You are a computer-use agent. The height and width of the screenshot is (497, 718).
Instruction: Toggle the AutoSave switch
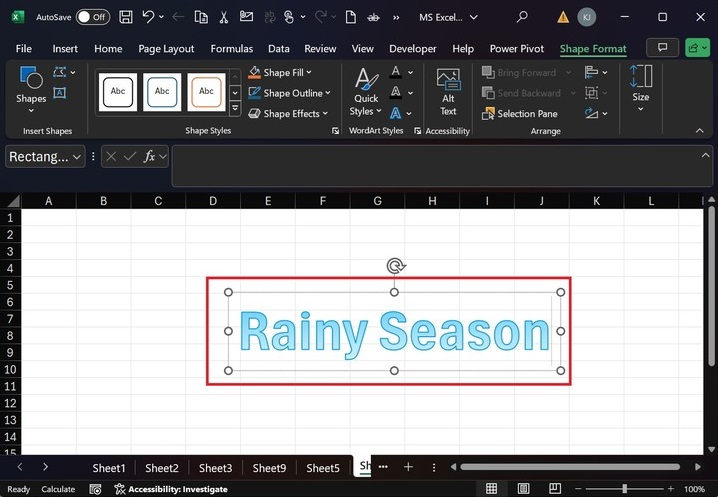pyautogui.click(x=93, y=17)
